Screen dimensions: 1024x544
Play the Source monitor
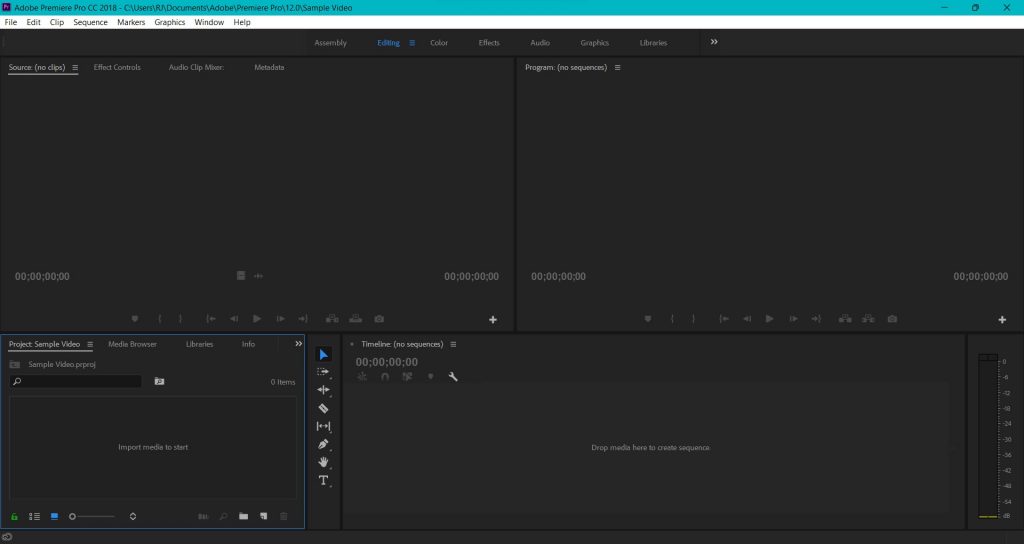pos(257,319)
